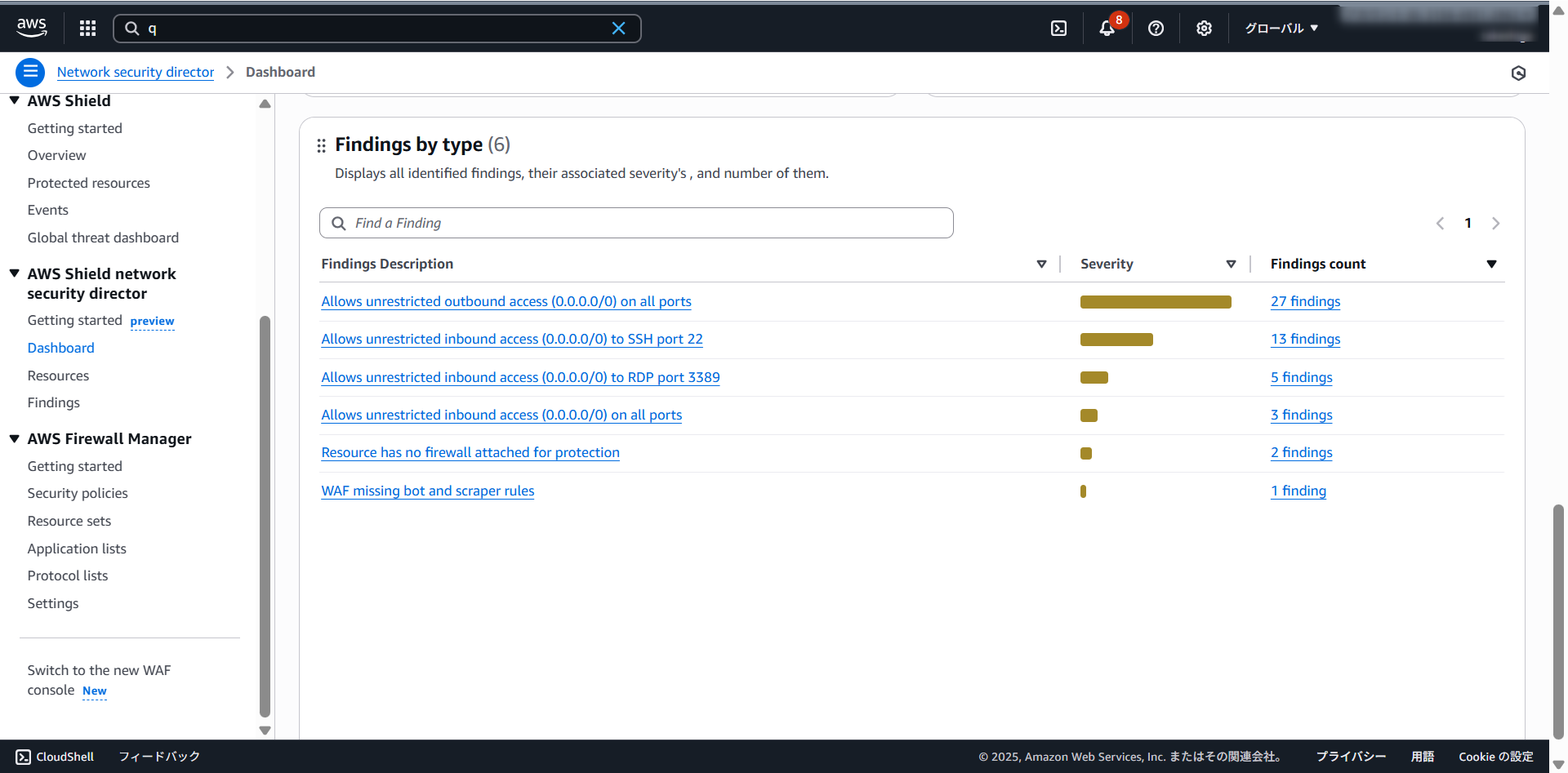This screenshot has width=1568, height=773.
Task: Sort by Severity column arrow
Action: click(x=1231, y=264)
